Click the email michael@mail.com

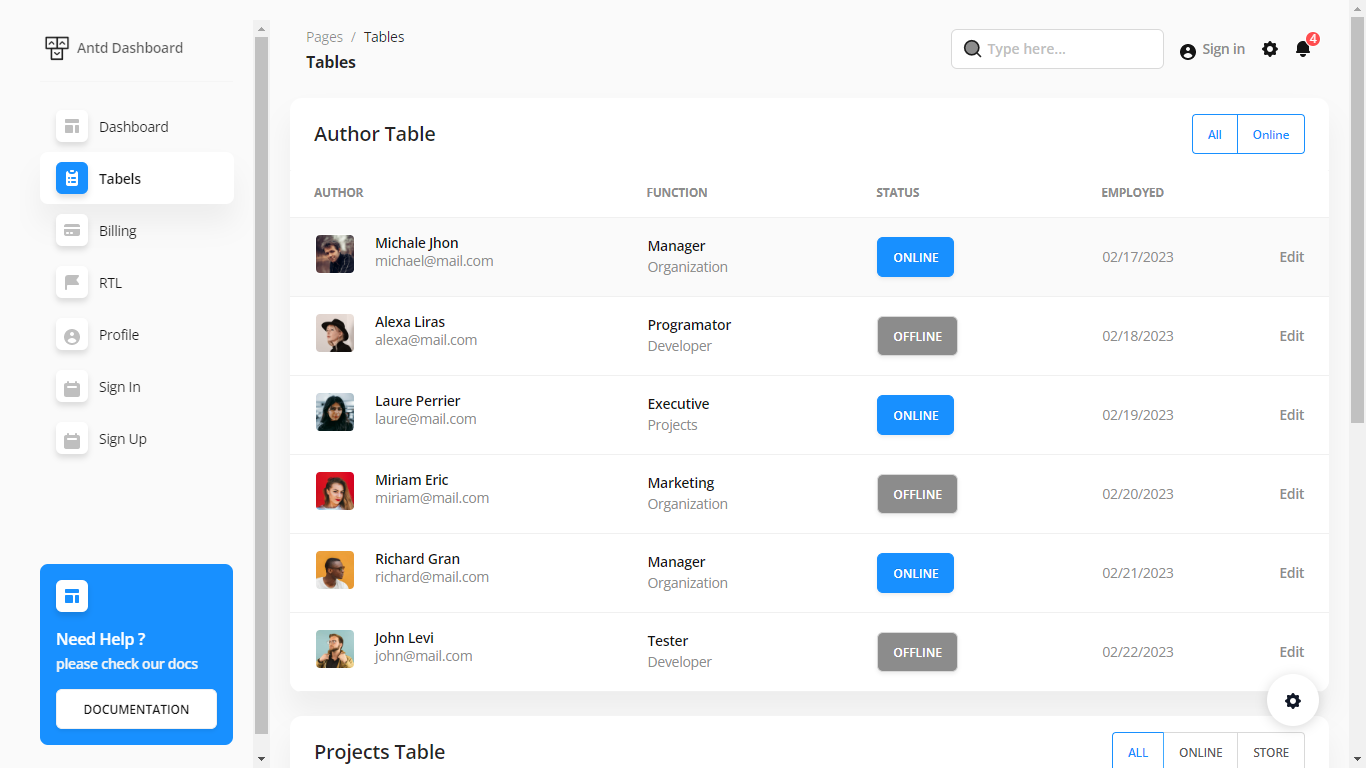click(434, 261)
